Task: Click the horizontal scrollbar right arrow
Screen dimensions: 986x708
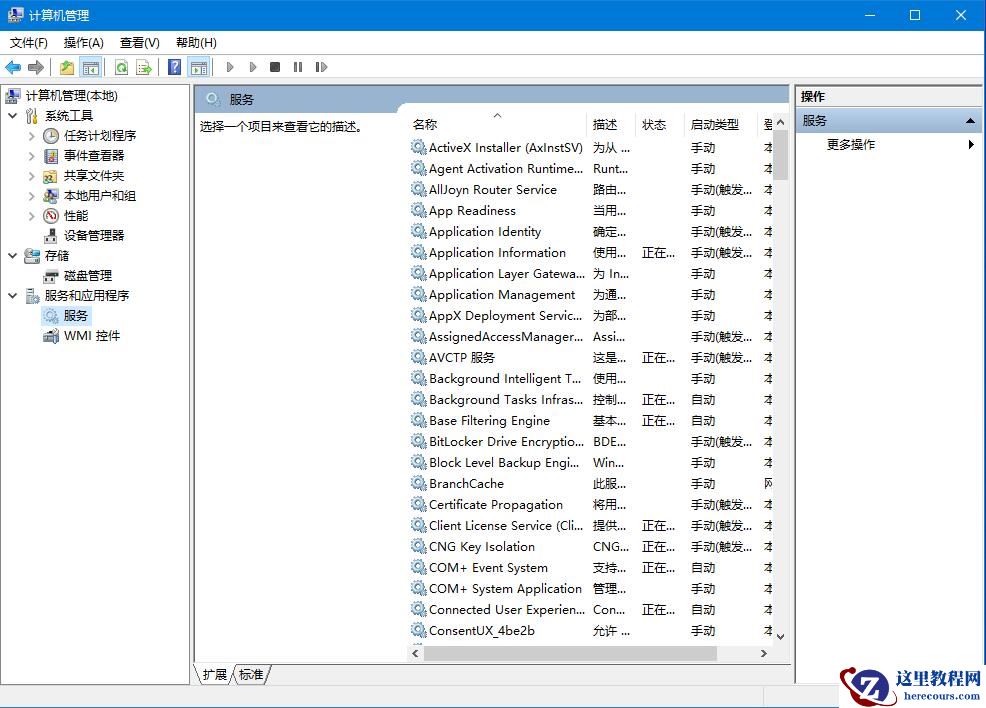Action: pos(763,651)
